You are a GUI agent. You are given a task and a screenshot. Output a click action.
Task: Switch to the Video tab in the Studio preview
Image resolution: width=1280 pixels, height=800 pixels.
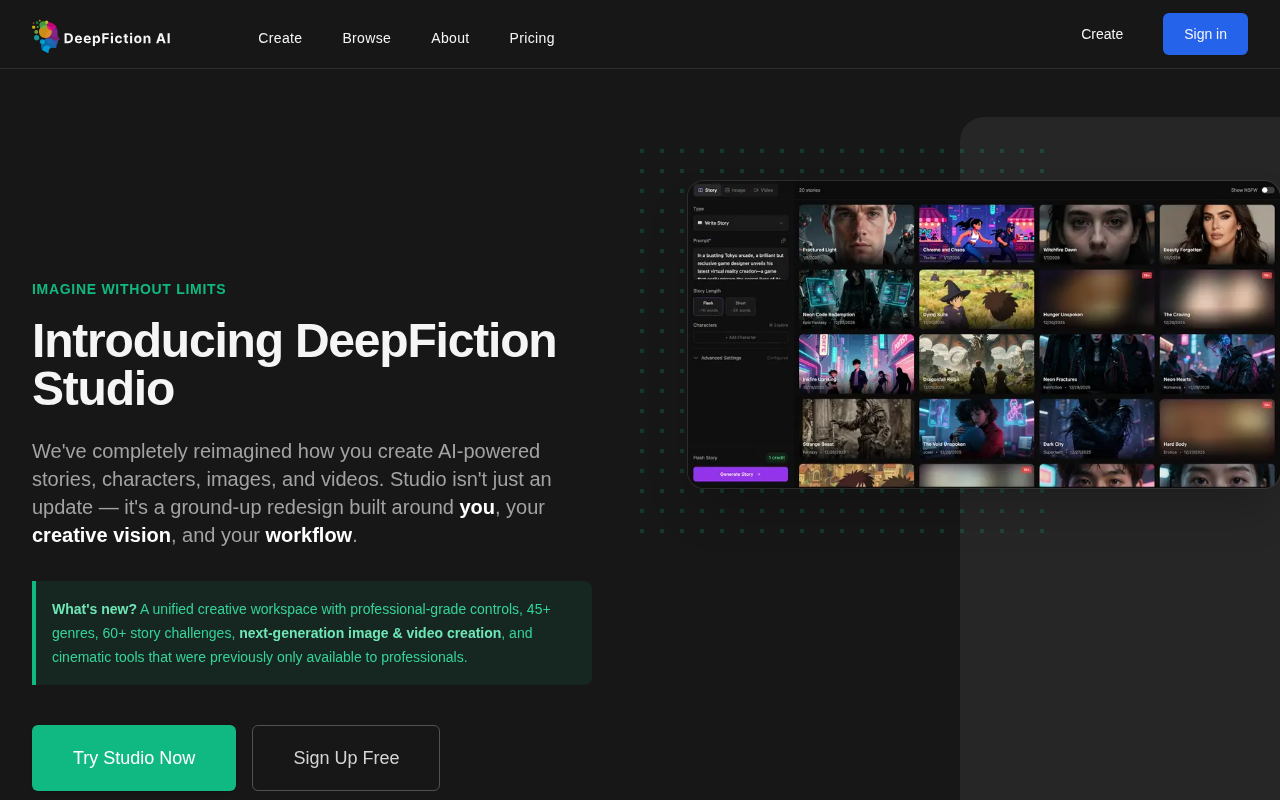tap(763, 190)
